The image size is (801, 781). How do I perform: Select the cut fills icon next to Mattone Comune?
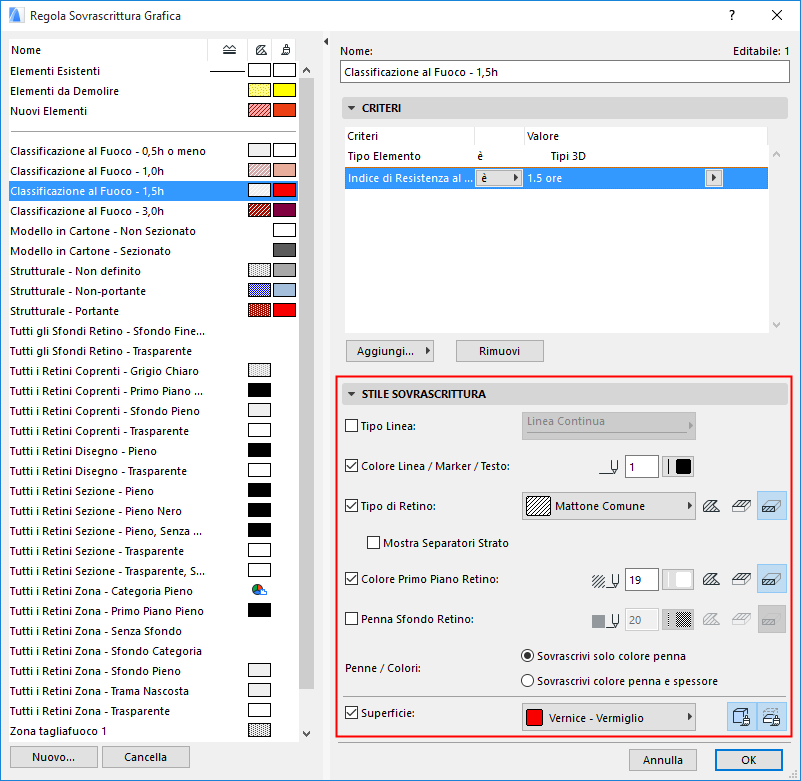(771, 506)
